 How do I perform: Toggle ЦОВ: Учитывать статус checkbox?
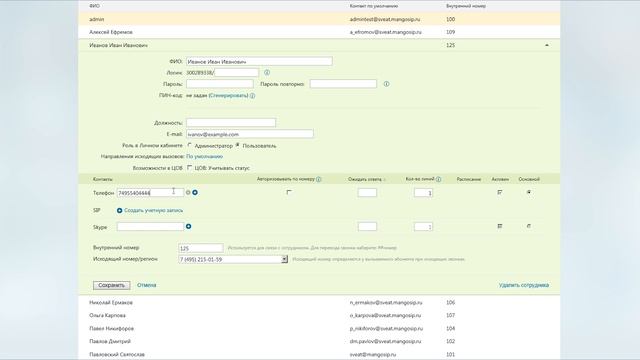189,167
